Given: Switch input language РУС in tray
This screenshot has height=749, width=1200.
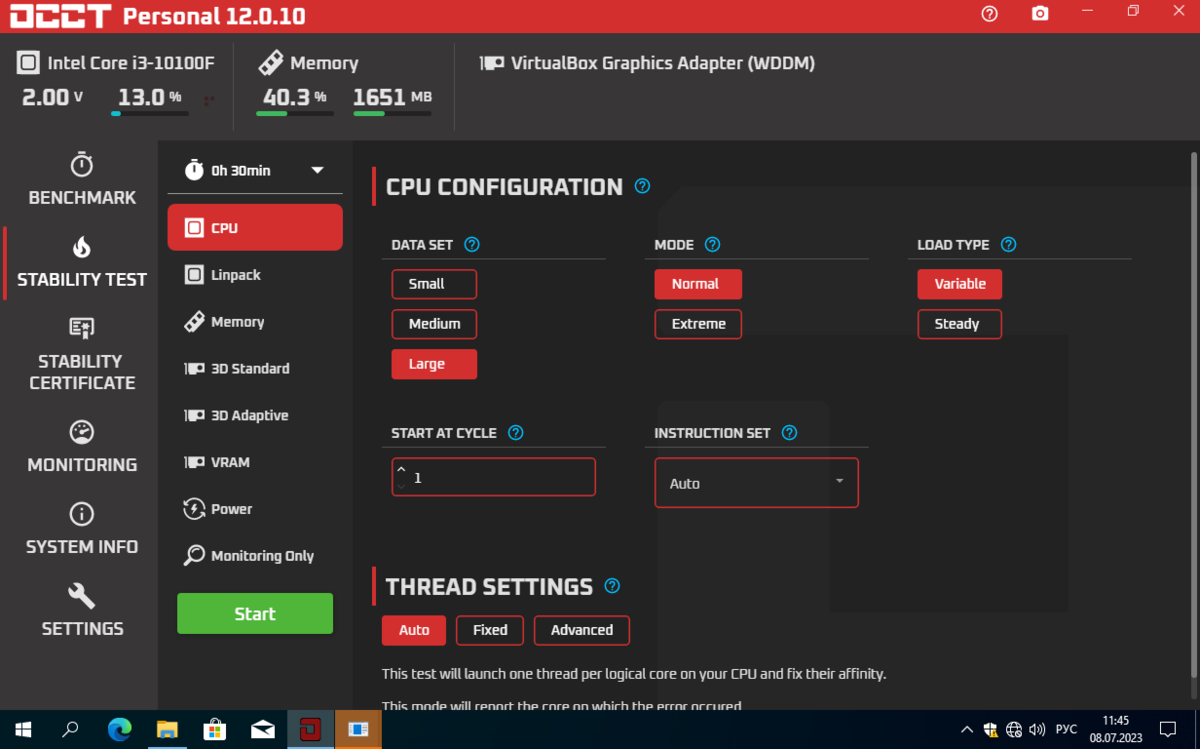Looking at the screenshot, I should [1067, 730].
